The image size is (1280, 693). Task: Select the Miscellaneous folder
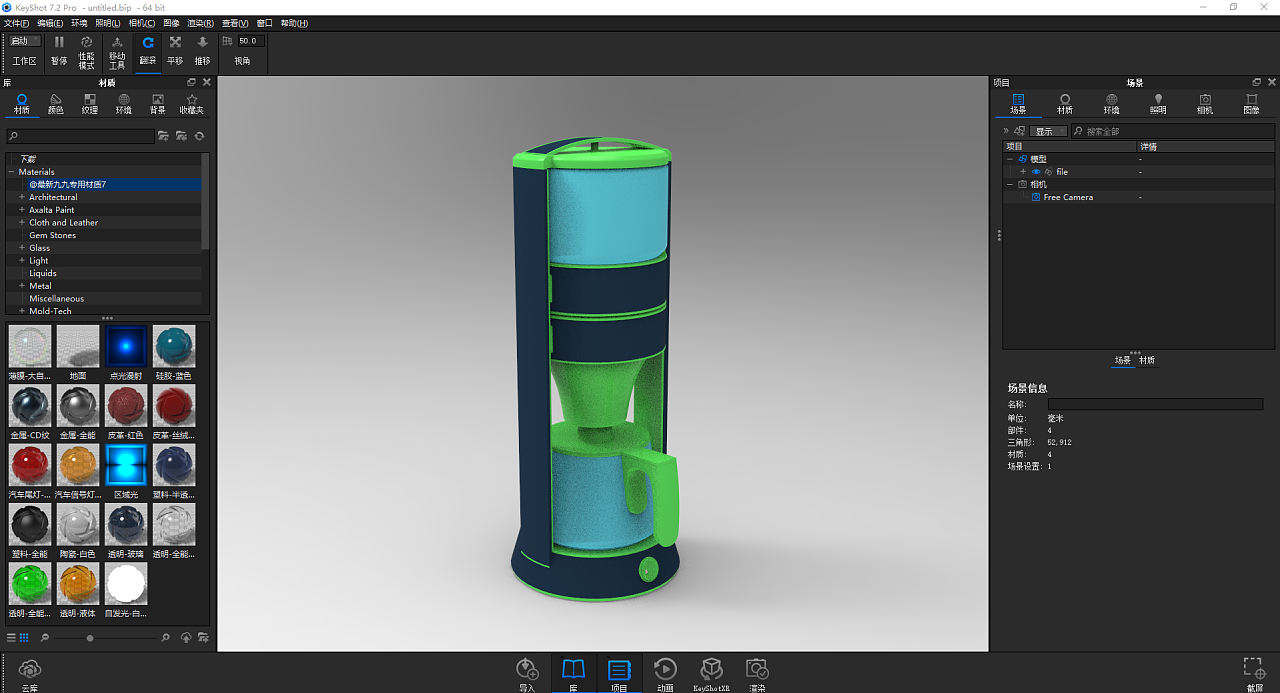click(57, 298)
